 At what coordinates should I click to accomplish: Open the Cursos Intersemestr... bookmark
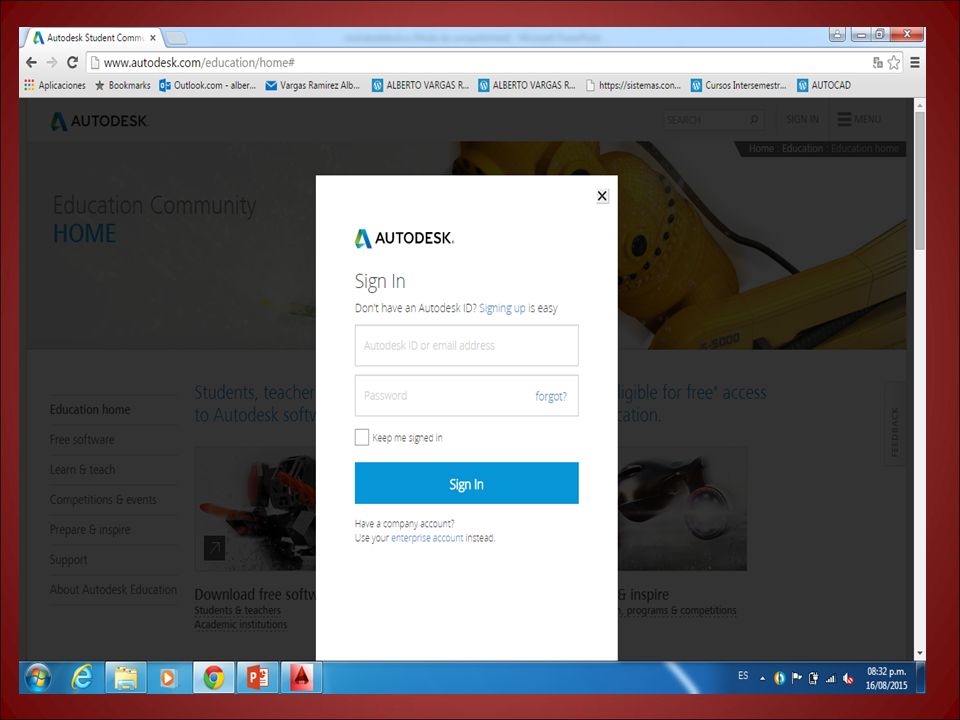point(739,85)
